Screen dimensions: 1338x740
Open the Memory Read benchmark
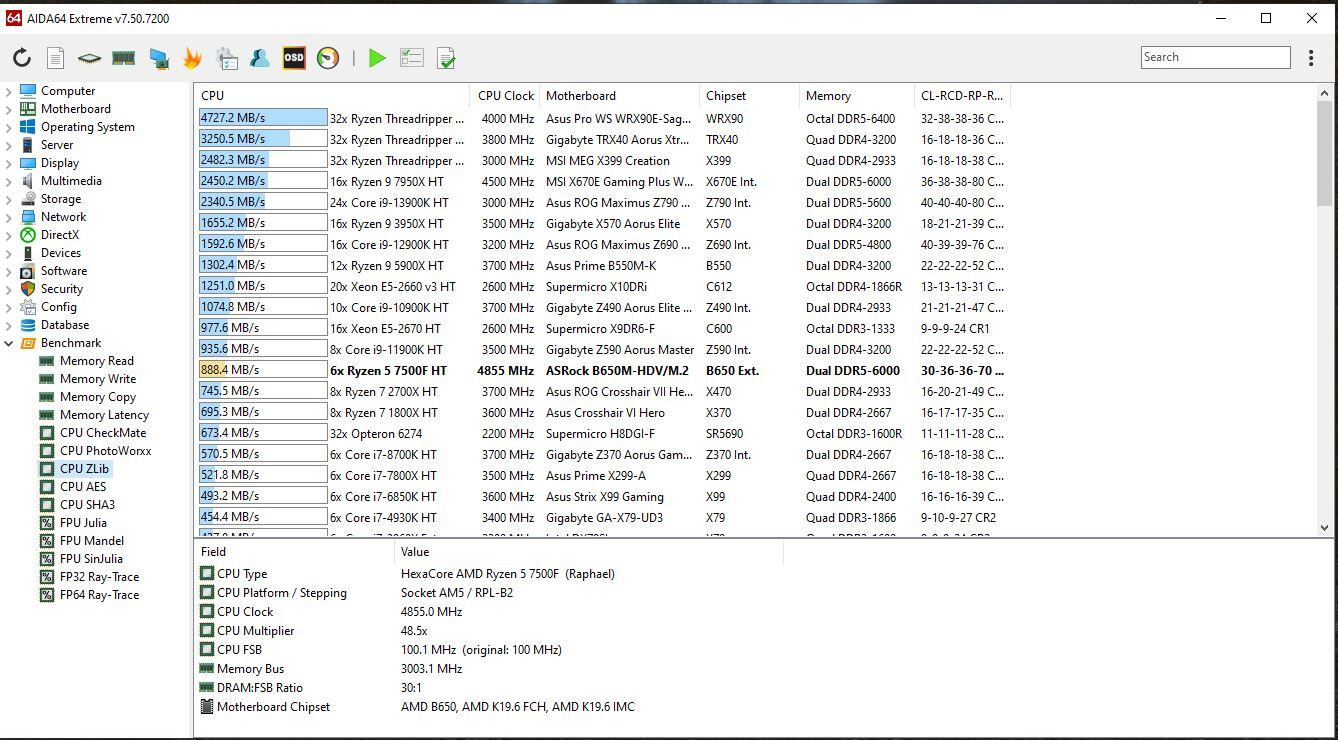[96, 361]
